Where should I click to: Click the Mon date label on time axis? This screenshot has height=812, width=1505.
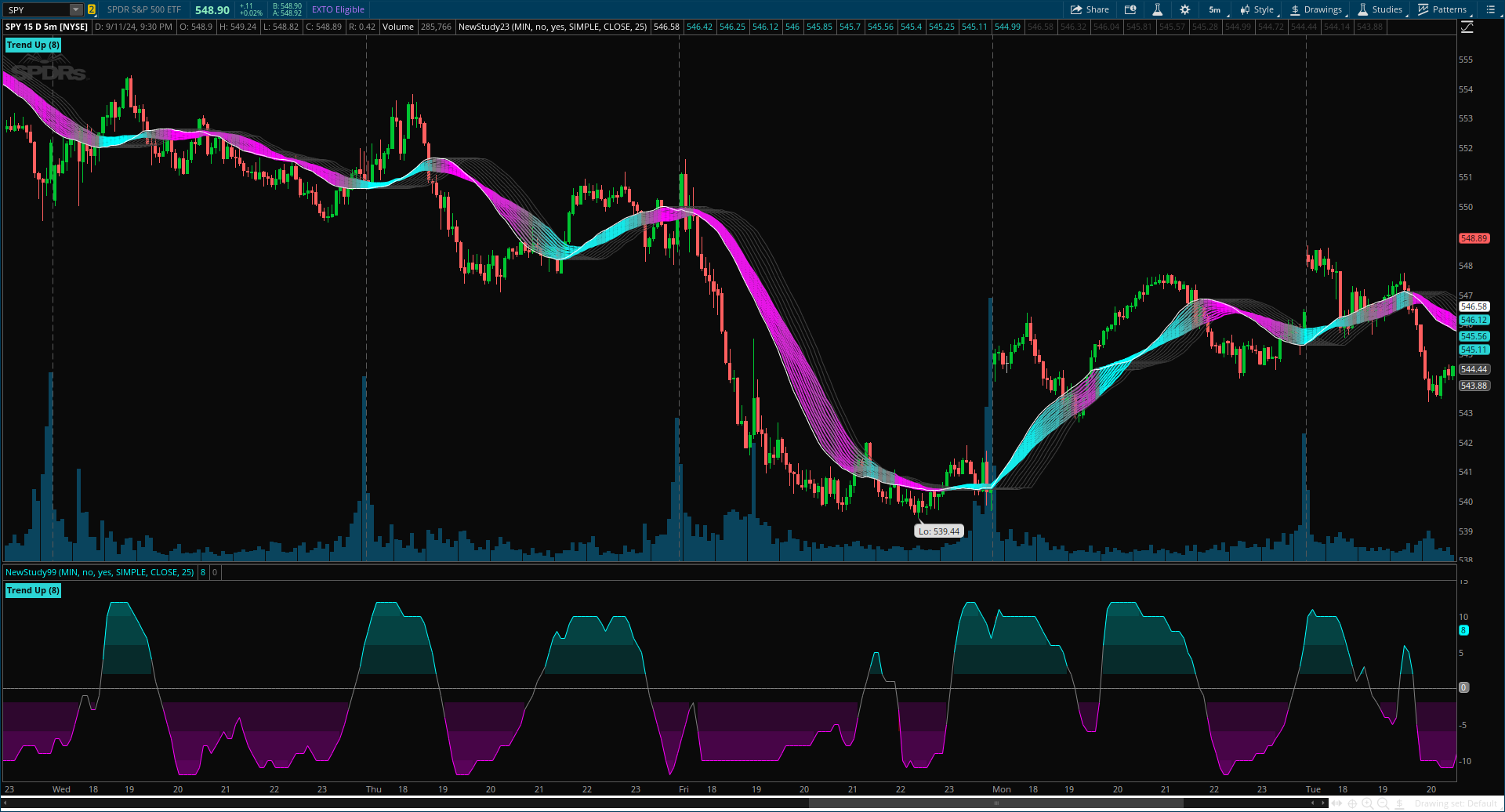(1002, 789)
